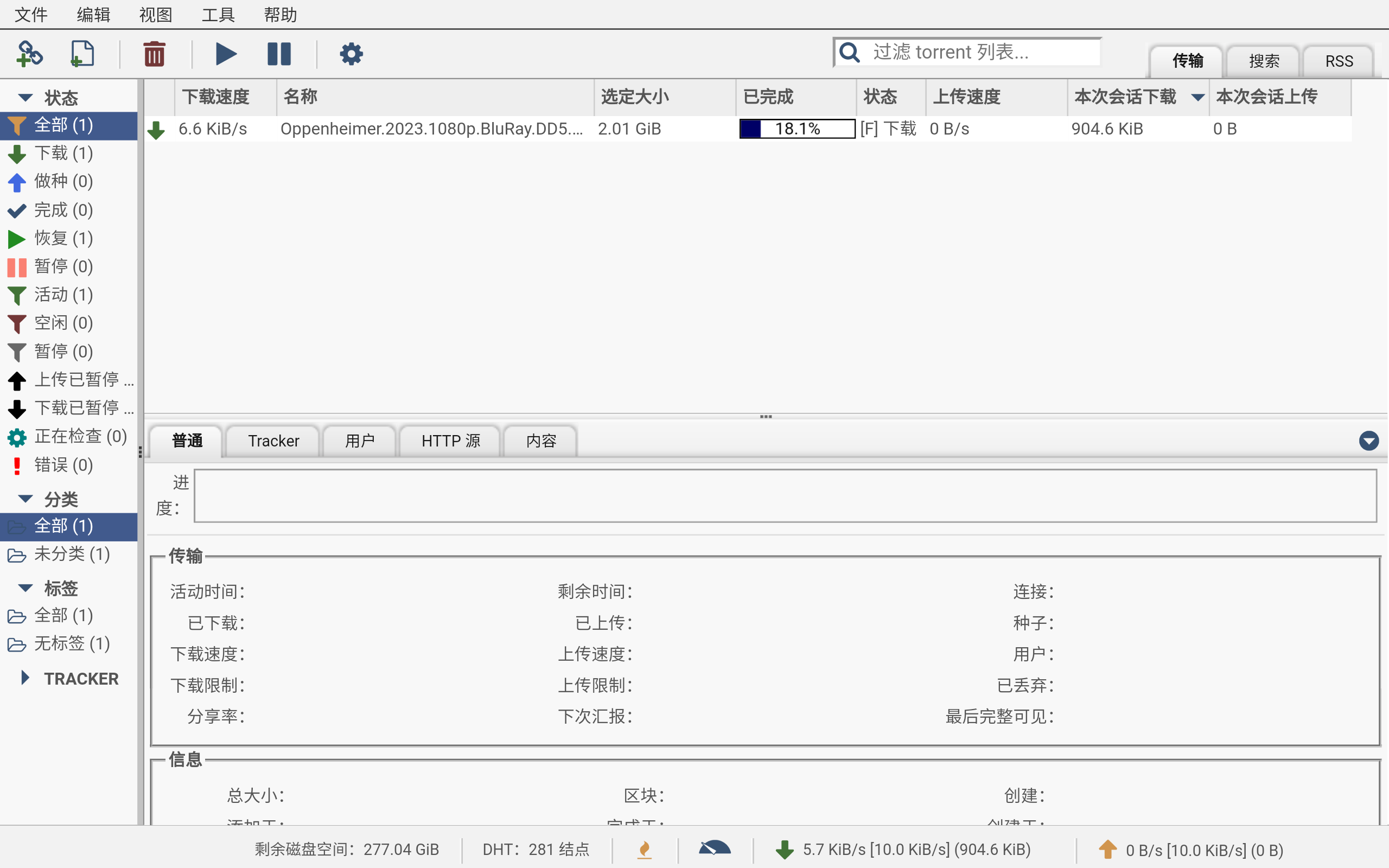The image size is (1389, 868).
Task: Click the empty 进度 pieces bar
Action: [785, 496]
